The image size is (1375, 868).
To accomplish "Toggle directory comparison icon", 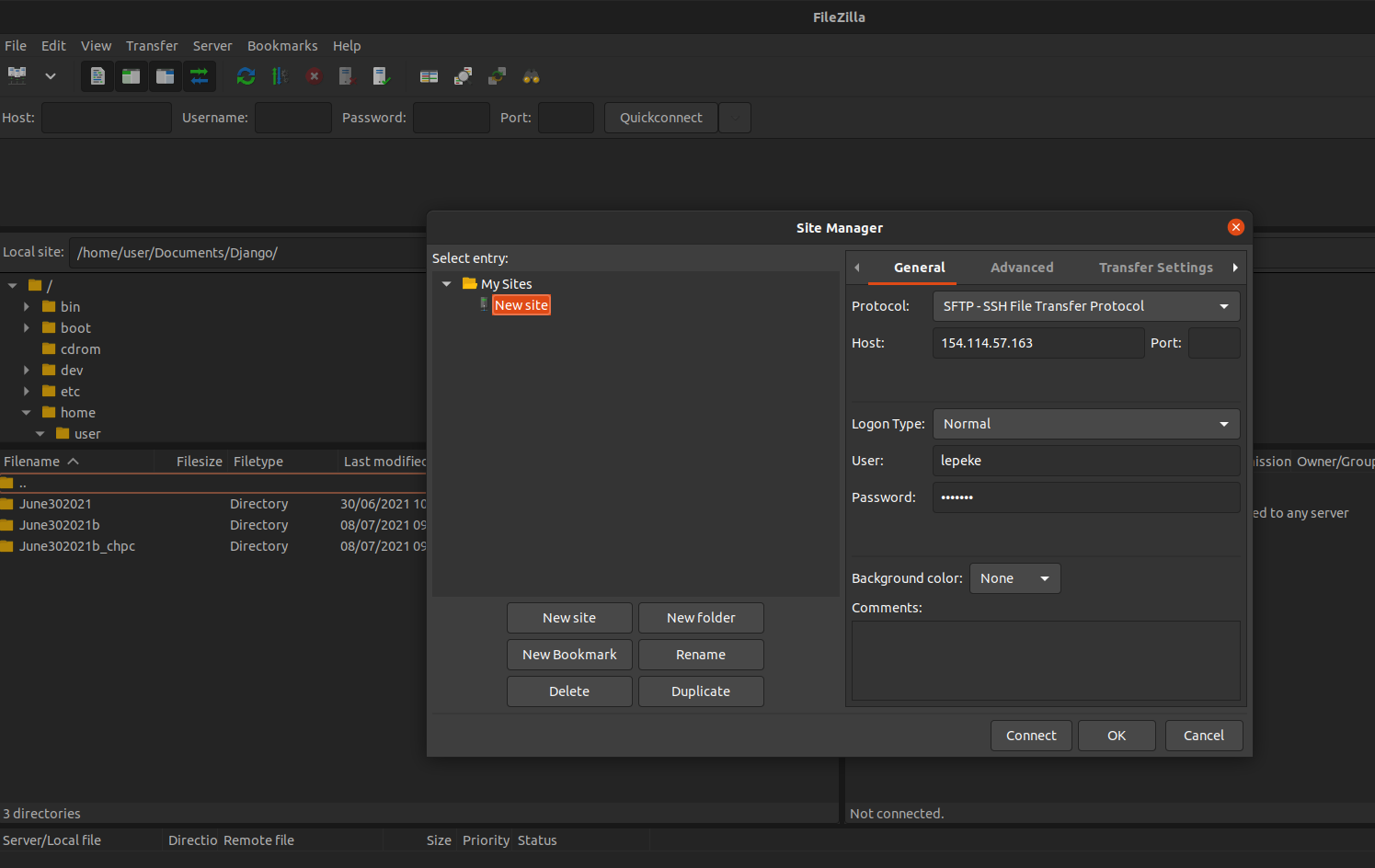I will tap(463, 76).
